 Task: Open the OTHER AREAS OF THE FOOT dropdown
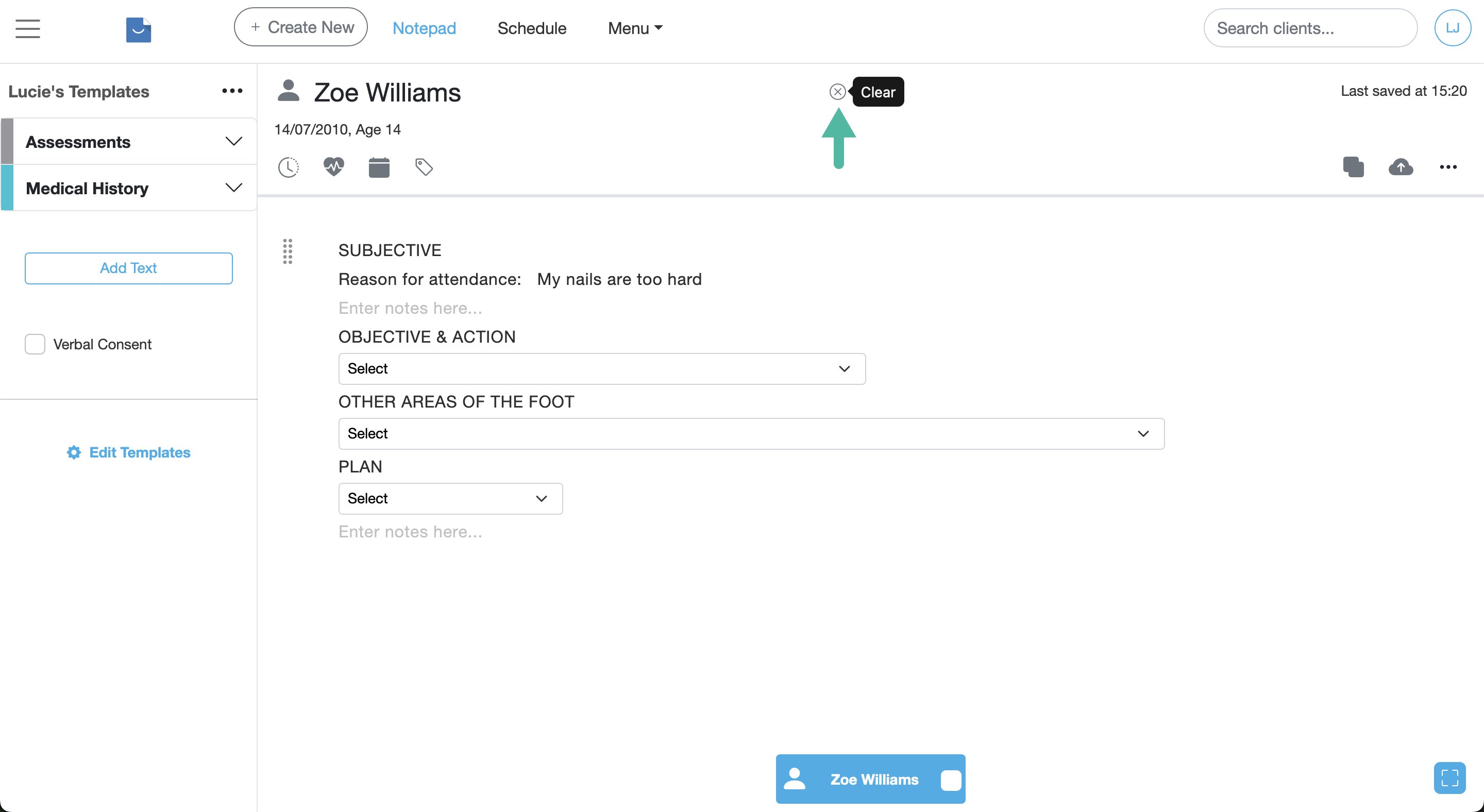751,434
